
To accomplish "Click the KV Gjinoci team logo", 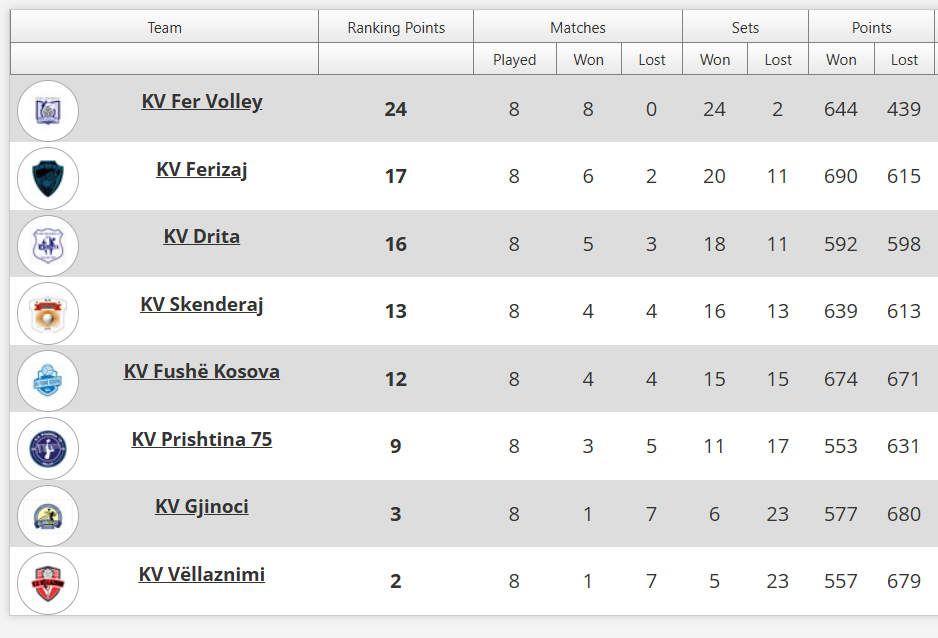I will (x=48, y=515).
